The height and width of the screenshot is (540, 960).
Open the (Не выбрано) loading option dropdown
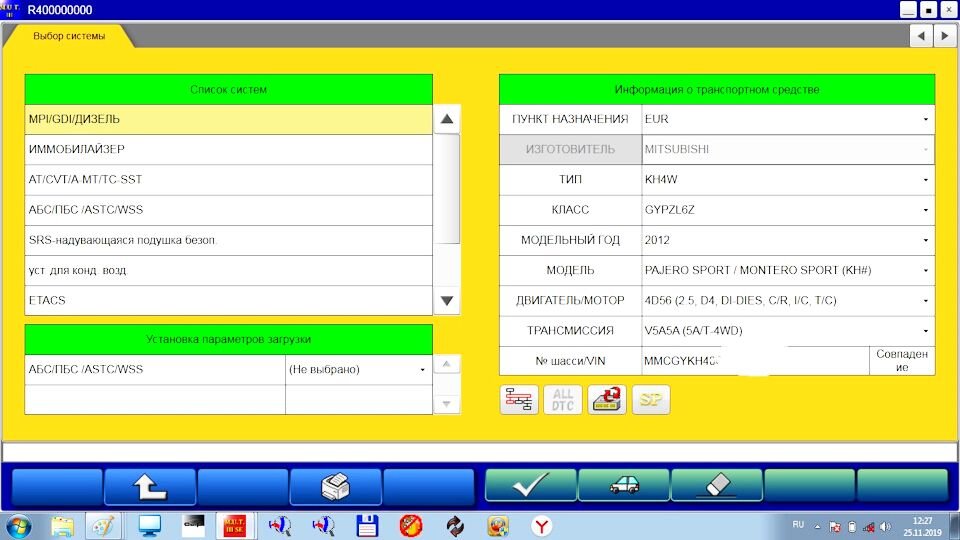point(359,370)
